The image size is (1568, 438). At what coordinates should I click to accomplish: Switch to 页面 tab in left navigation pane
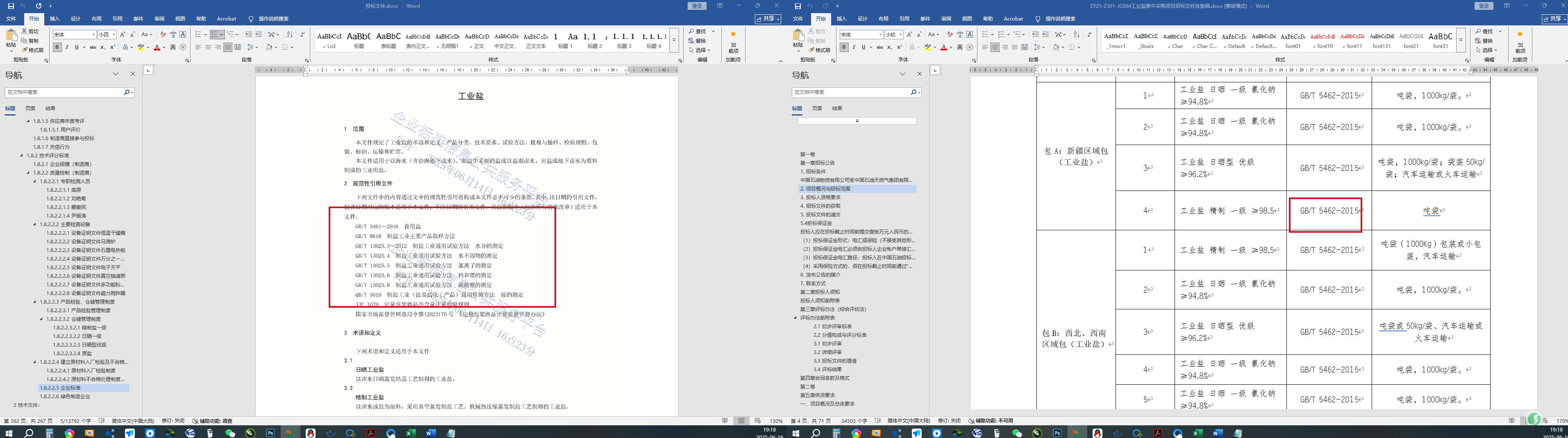30,108
